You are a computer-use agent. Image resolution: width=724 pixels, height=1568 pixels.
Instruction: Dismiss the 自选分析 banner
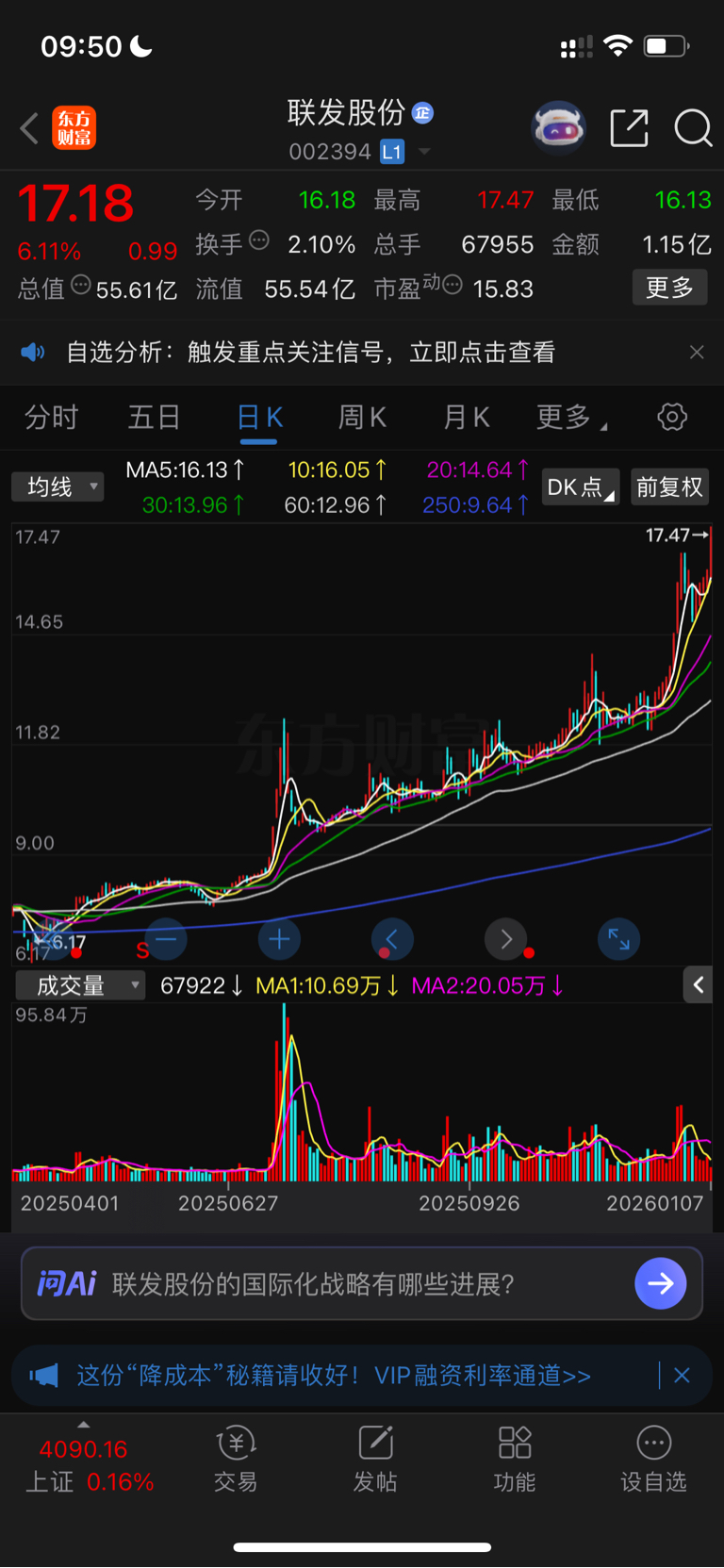(x=697, y=352)
